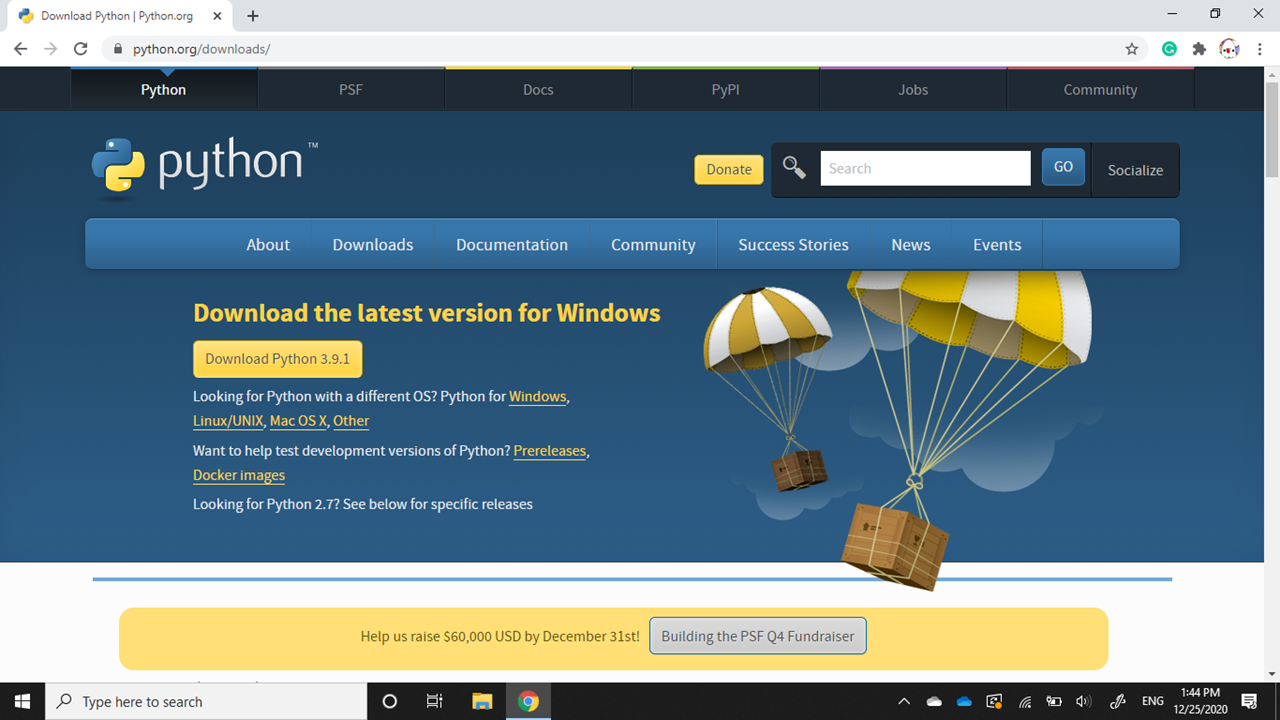This screenshot has width=1280, height=720.
Task: Switch to the PyPI top tab
Action: pyautogui.click(x=725, y=89)
